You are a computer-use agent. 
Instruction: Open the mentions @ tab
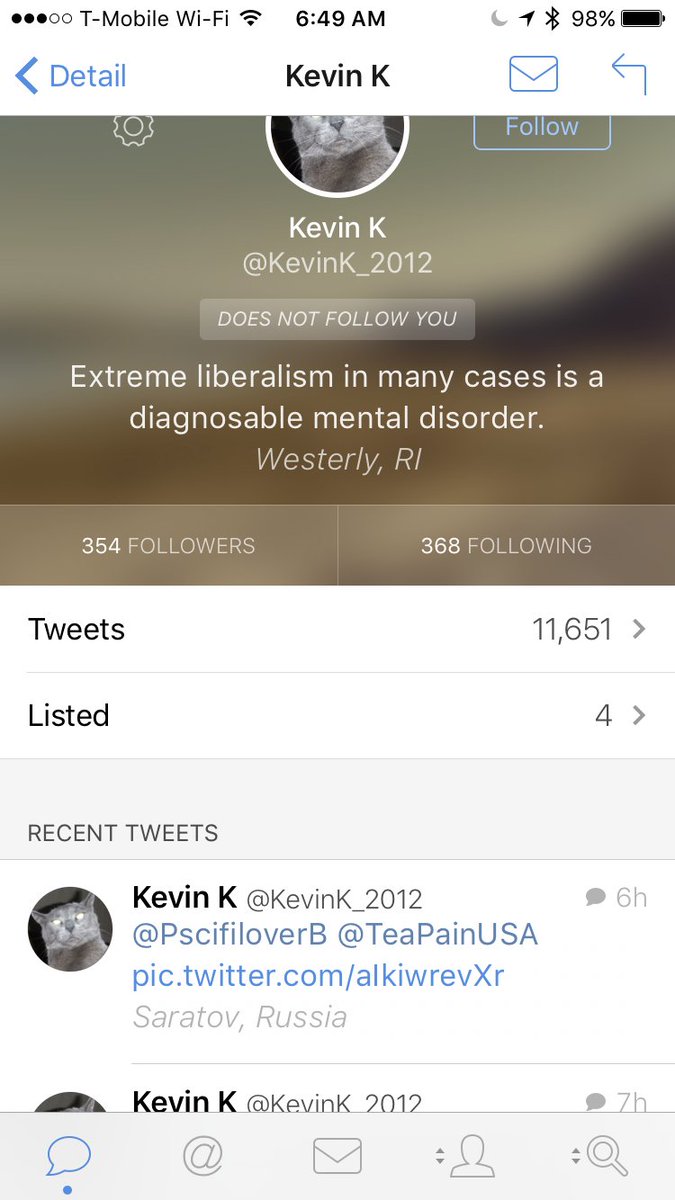pos(203,1156)
